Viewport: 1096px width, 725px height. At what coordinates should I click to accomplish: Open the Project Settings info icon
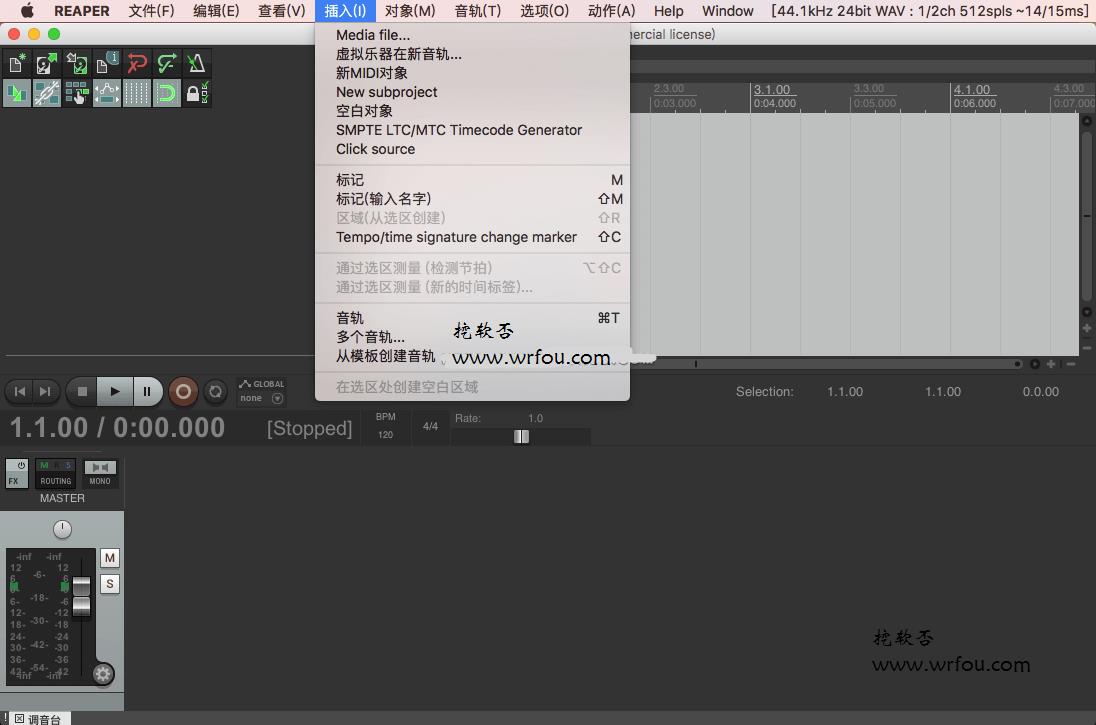coord(107,64)
